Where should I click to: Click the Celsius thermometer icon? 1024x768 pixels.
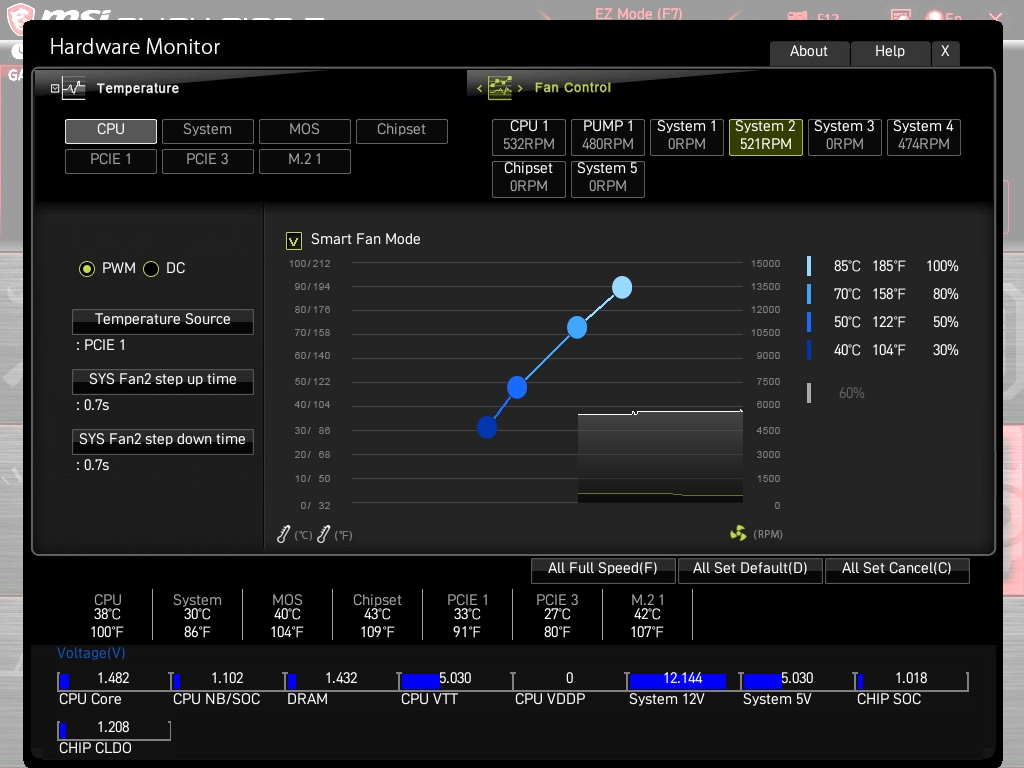pyautogui.click(x=283, y=534)
